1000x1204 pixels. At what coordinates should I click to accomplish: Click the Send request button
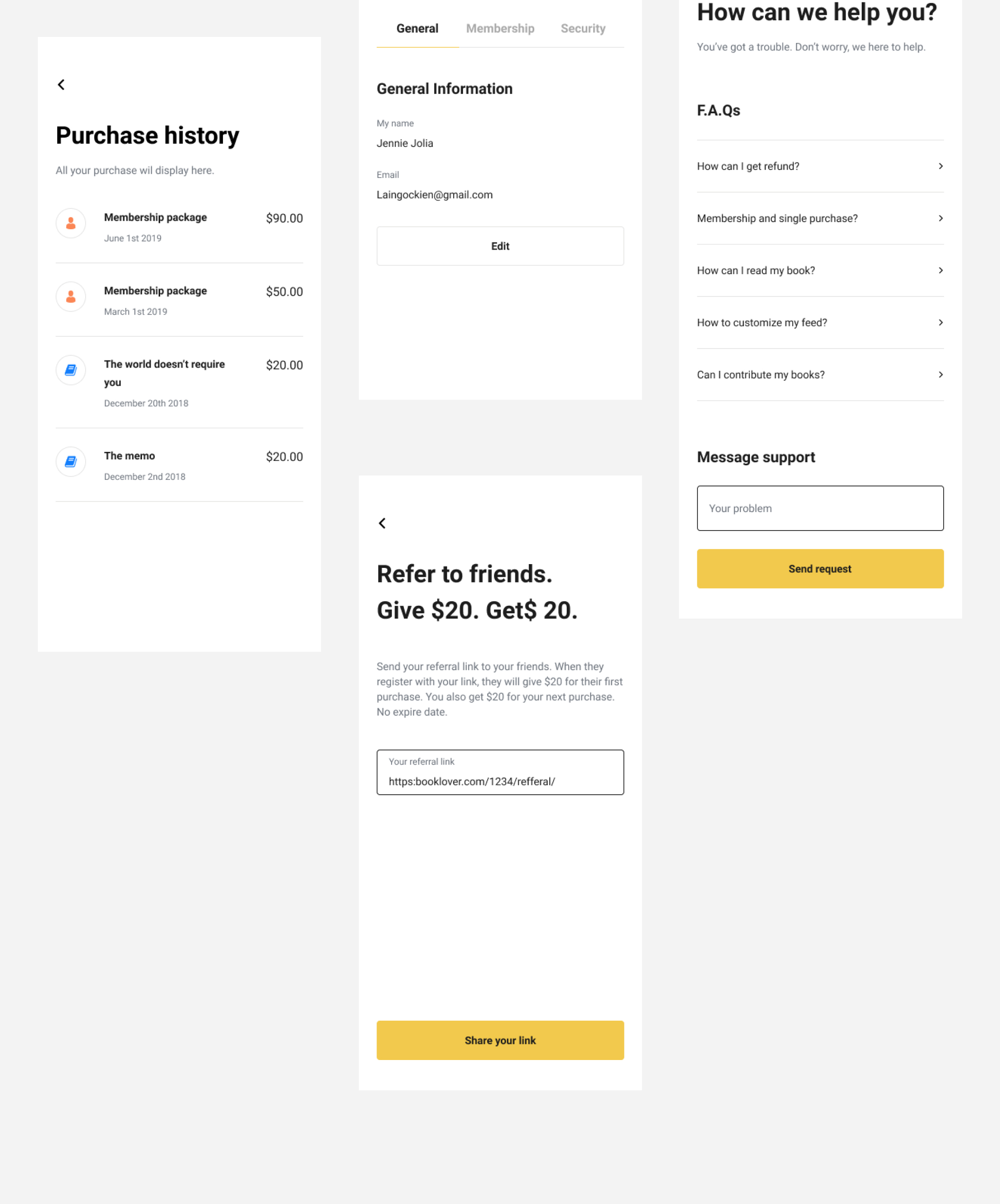point(820,569)
